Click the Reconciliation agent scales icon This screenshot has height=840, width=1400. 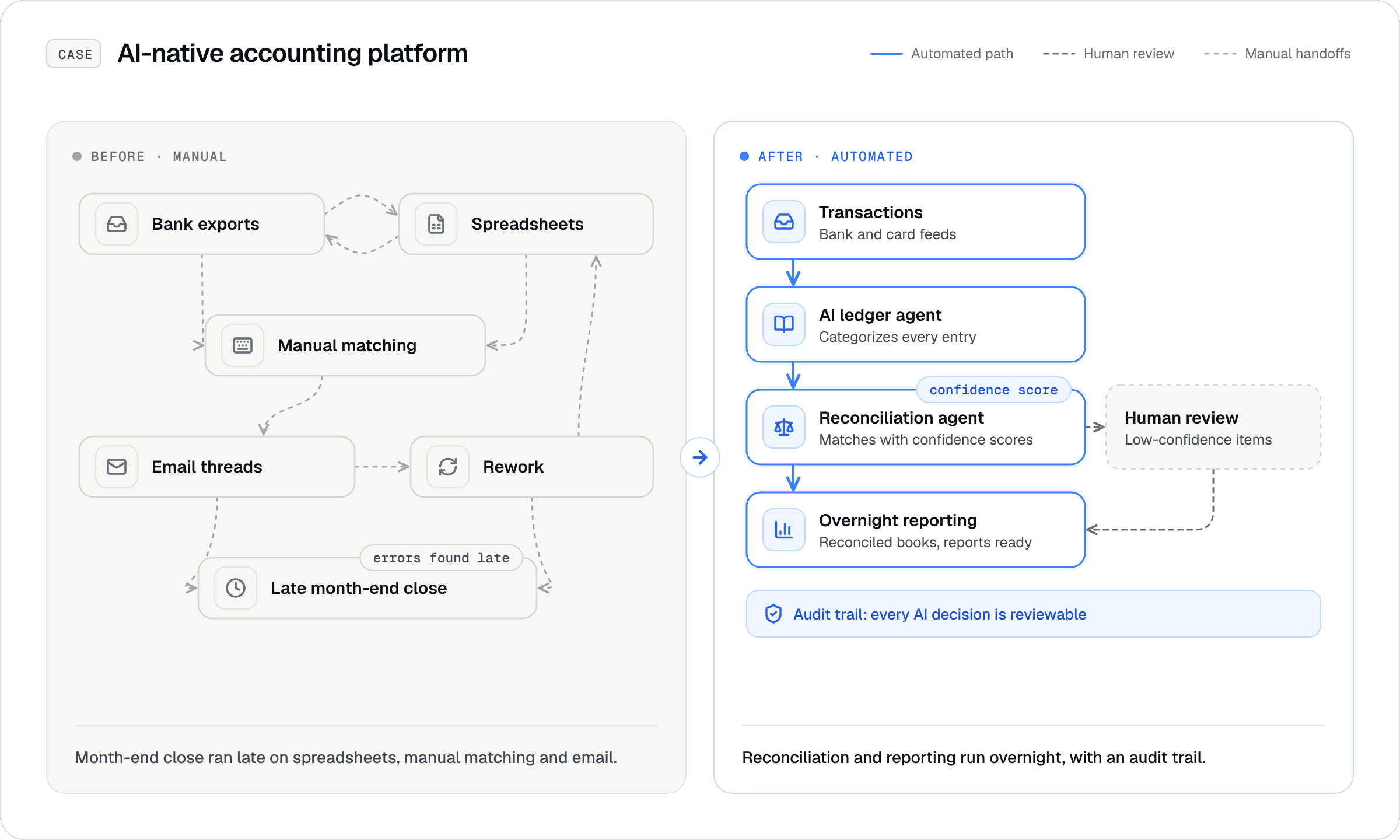coord(784,427)
